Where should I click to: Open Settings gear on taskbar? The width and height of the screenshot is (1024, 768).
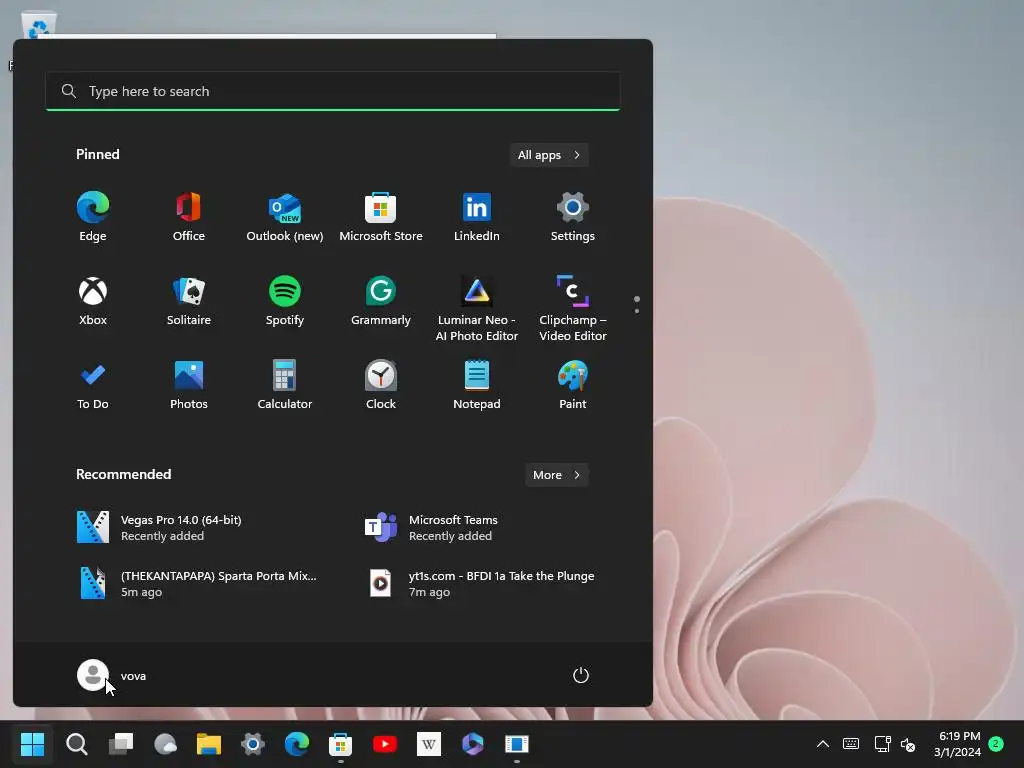click(x=253, y=744)
